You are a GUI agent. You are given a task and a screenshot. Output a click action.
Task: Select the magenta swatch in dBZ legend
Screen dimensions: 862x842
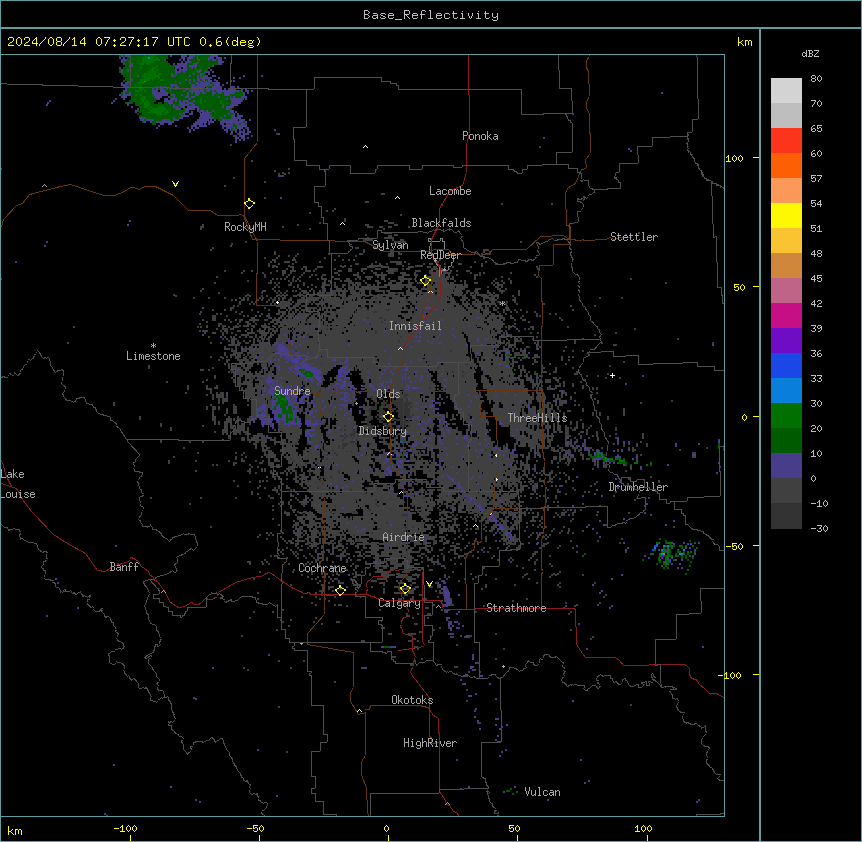[x=786, y=315]
